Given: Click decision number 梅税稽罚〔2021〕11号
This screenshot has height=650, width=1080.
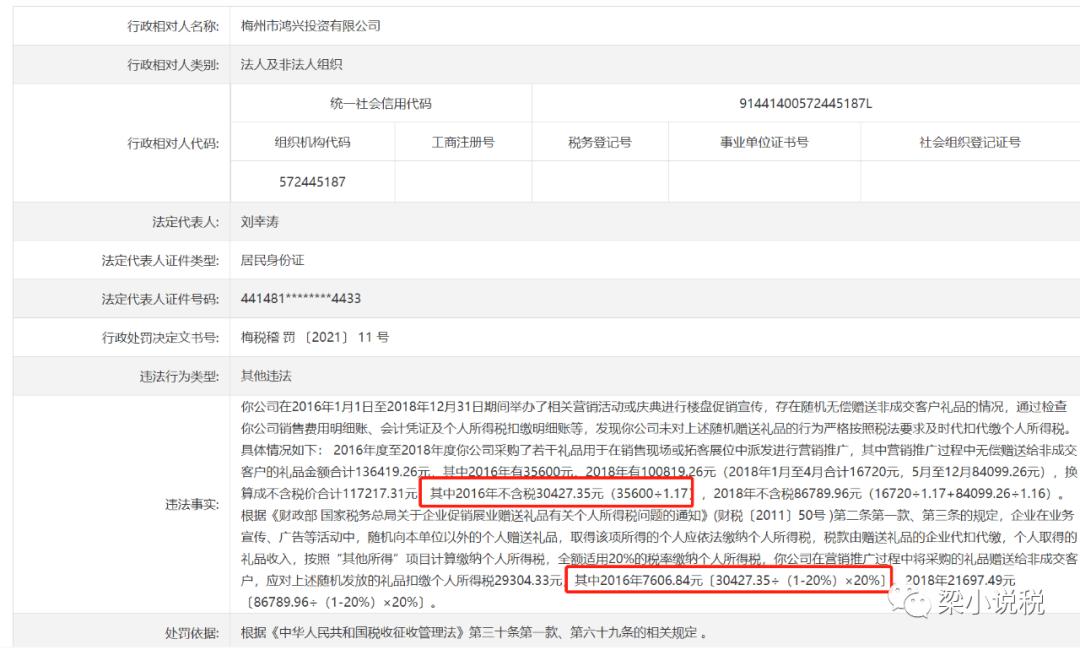Looking at the screenshot, I should (x=315, y=337).
